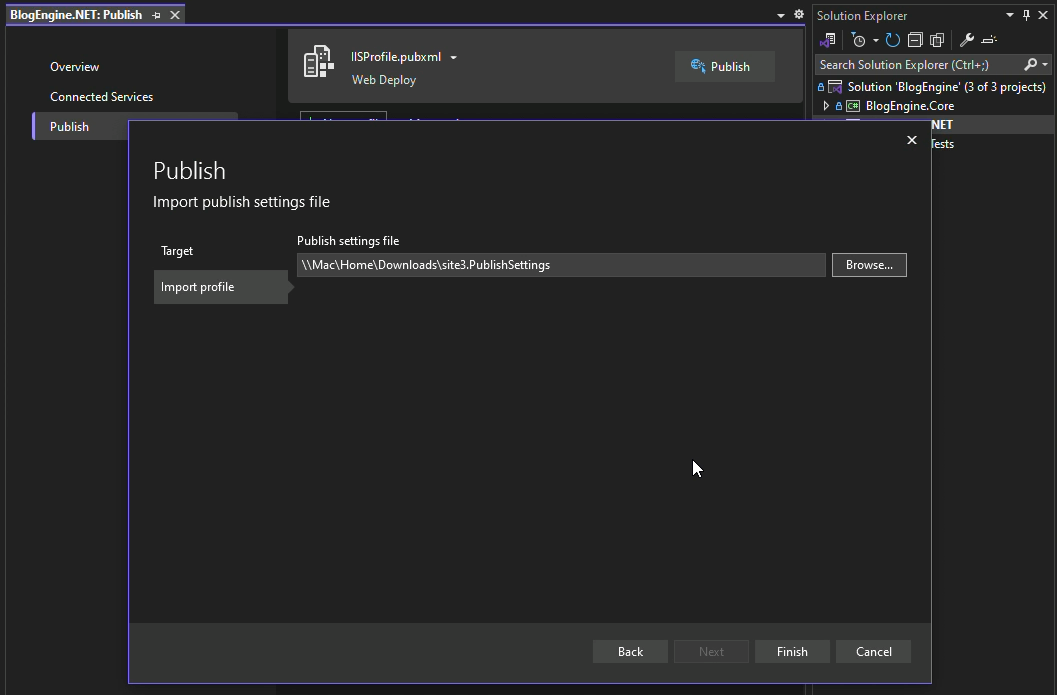1057x695 pixels.
Task: Toggle Show All Files in Solution Explorer
Action: point(937,40)
